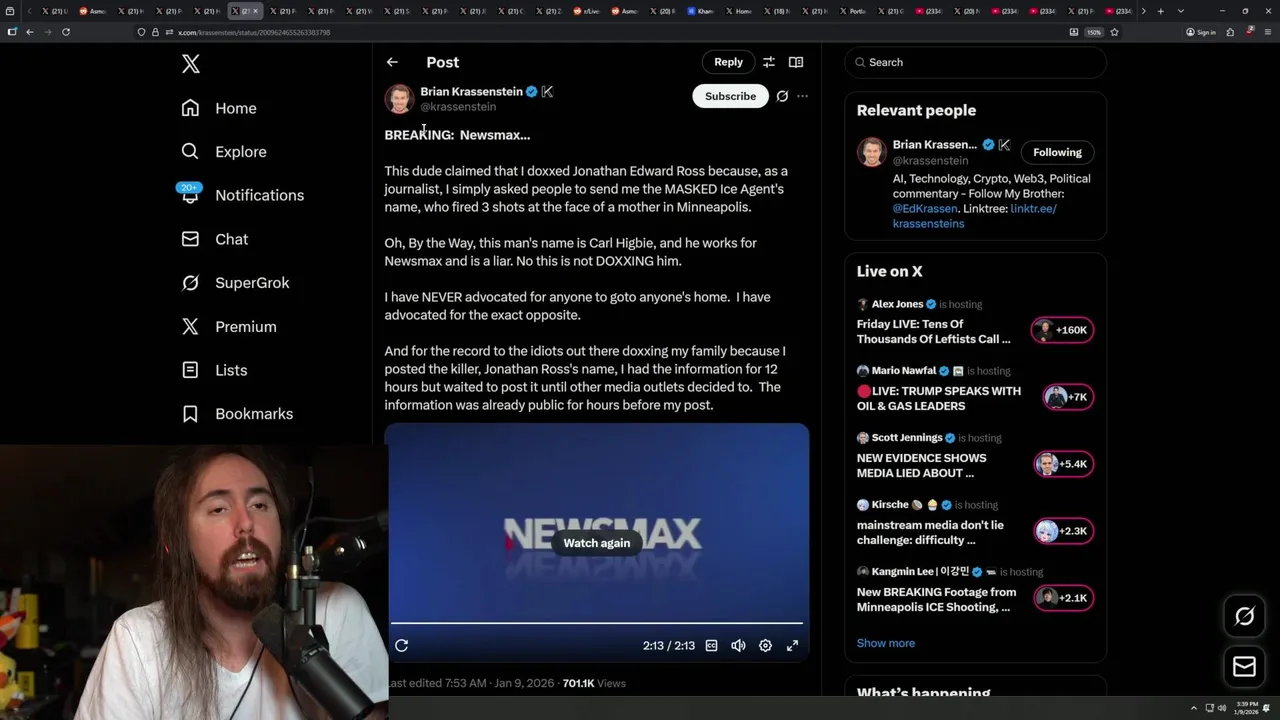Viewport: 1280px width, 720px height.
Task: Close the active X browser tab
Action: (x=256, y=11)
